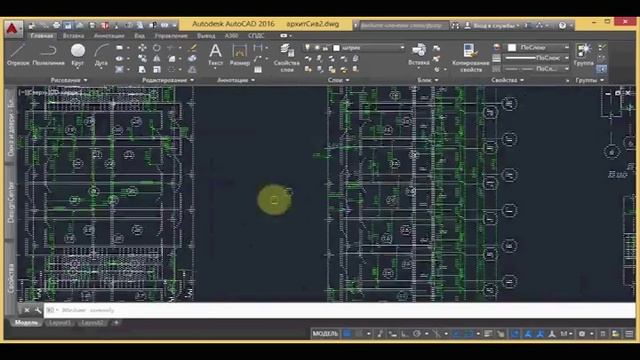Toggle lineweight display in status bar
The width and height of the screenshot is (640, 360).
click(x=488, y=334)
